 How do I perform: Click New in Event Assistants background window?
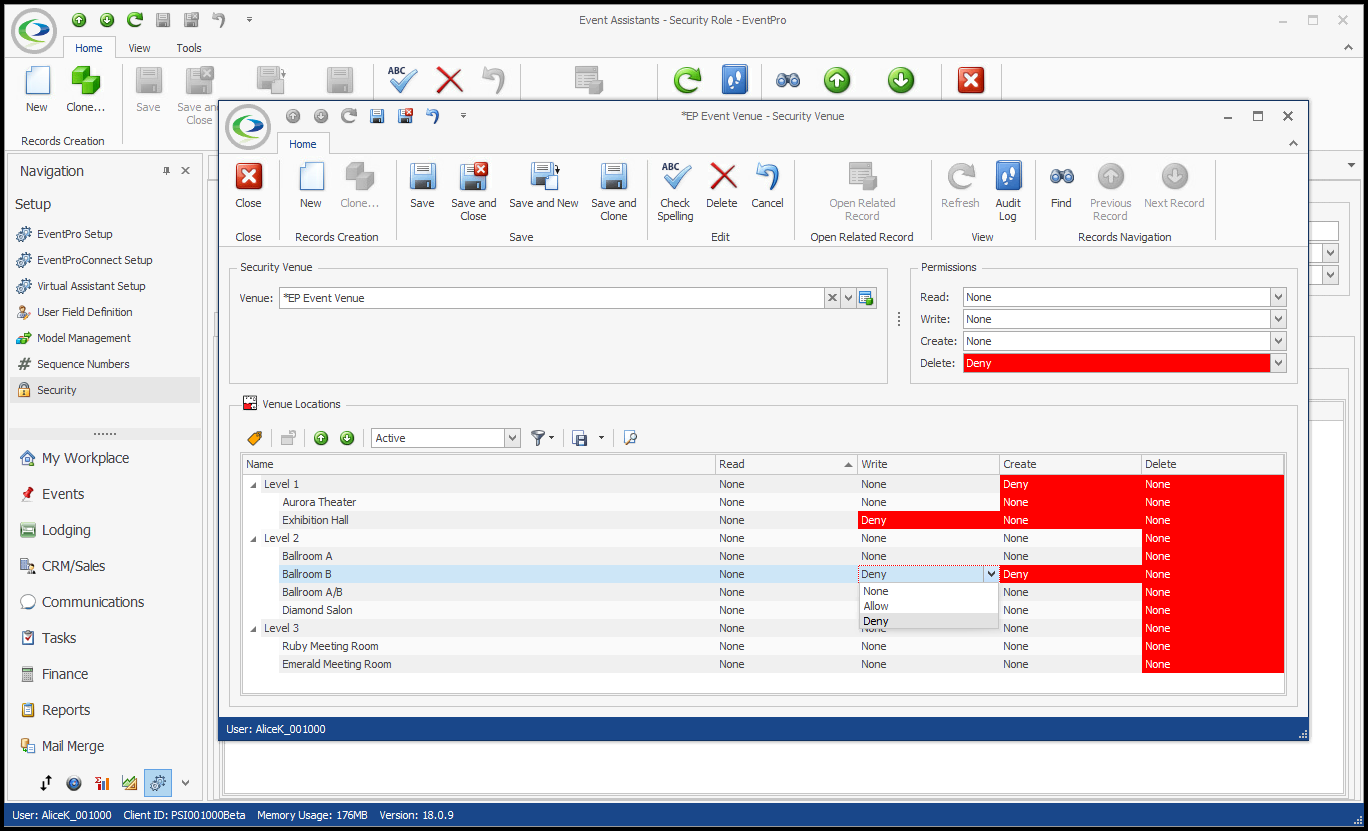click(x=37, y=90)
